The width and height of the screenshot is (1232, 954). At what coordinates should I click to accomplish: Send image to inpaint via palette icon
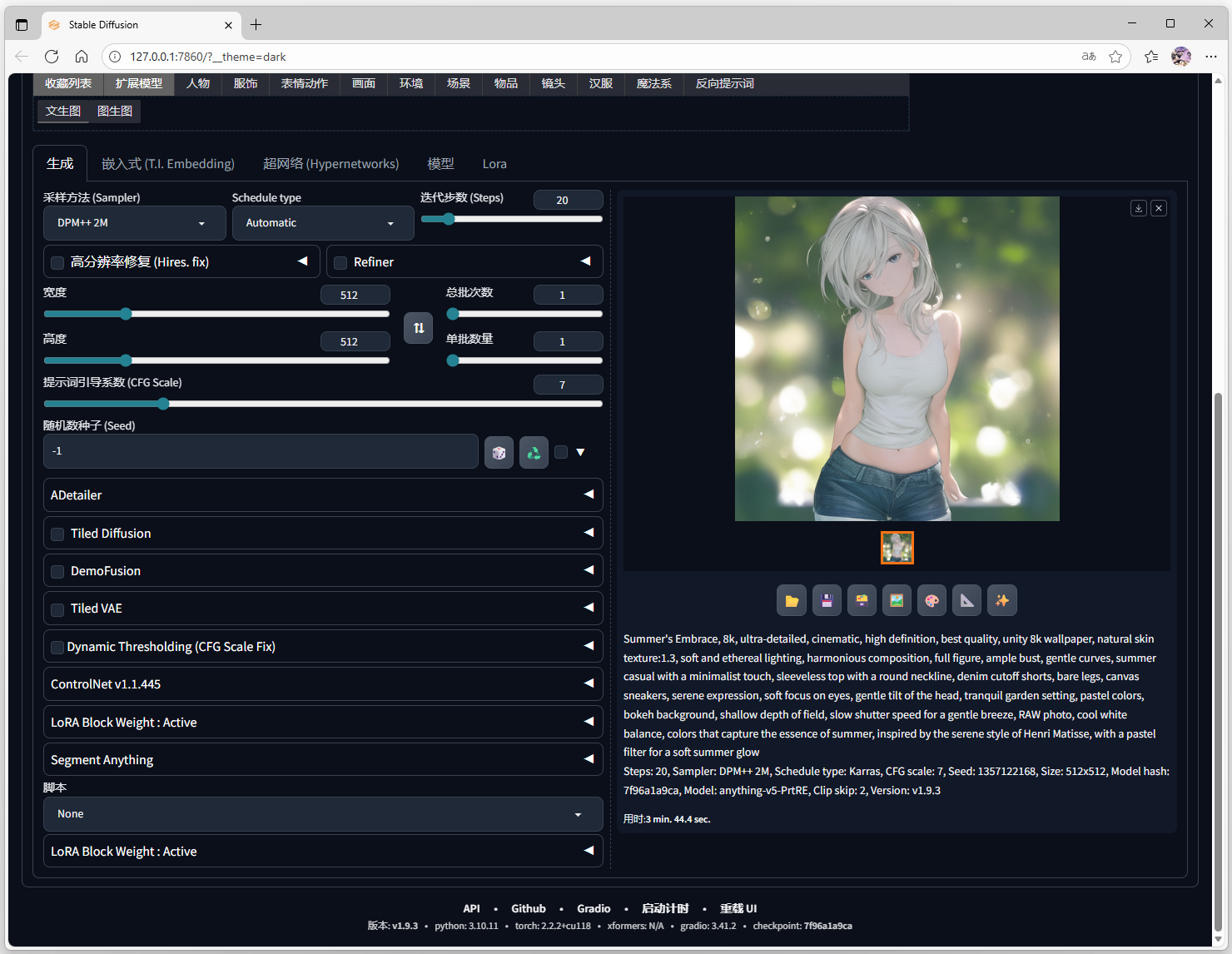tap(931, 600)
